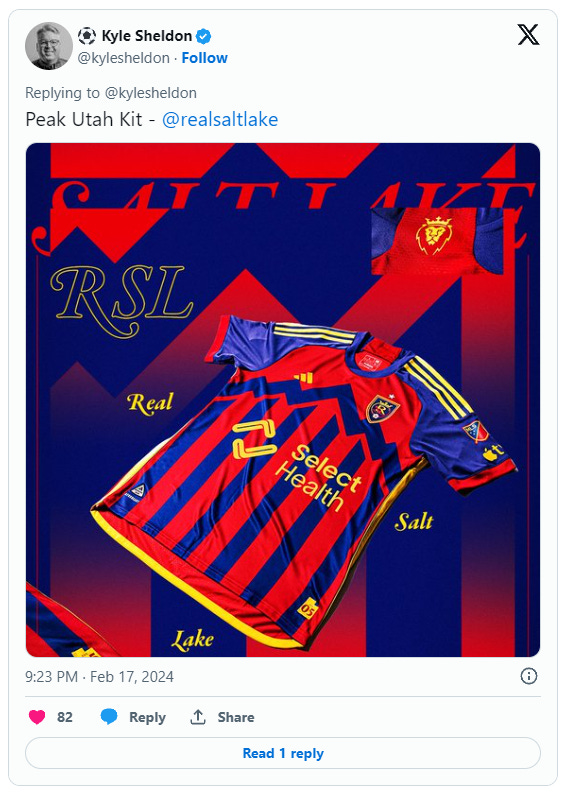This screenshot has height=797, width=566.
Task: Like the tweet with heart icon
Action: [37, 717]
